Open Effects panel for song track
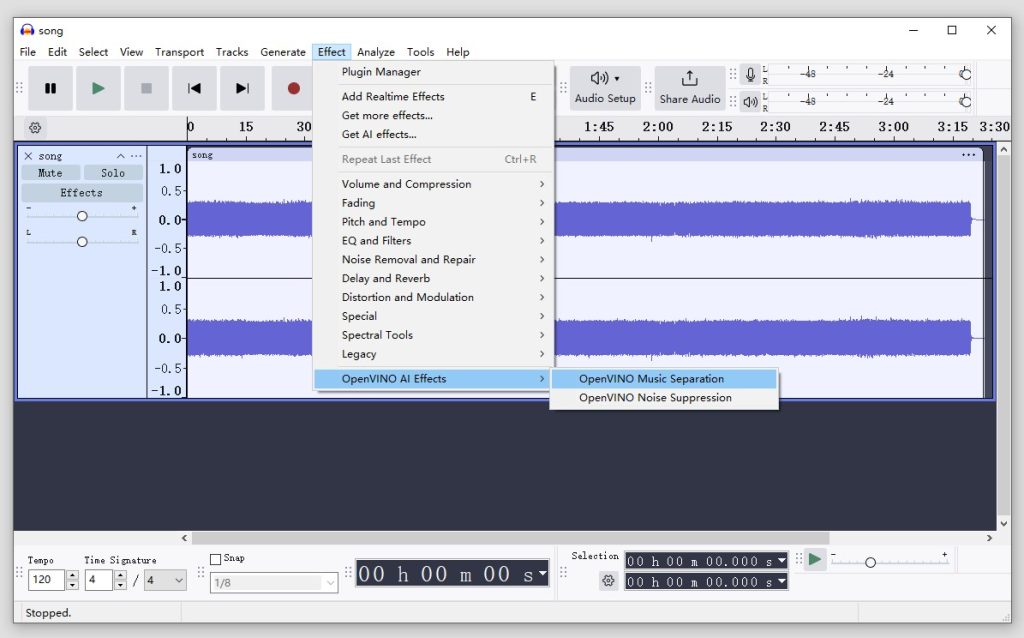The width and height of the screenshot is (1024, 638). click(x=82, y=193)
